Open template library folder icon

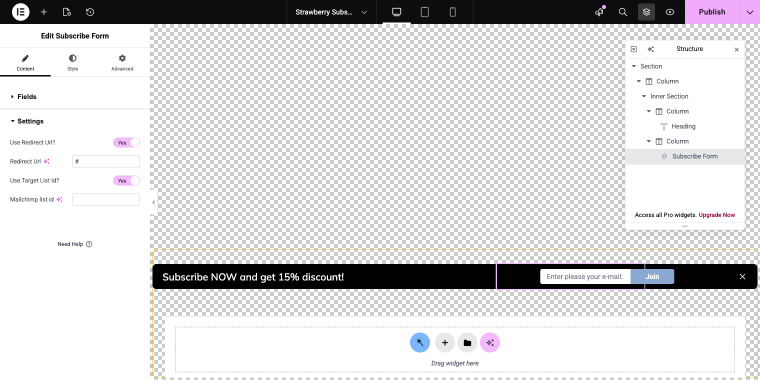(467, 343)
